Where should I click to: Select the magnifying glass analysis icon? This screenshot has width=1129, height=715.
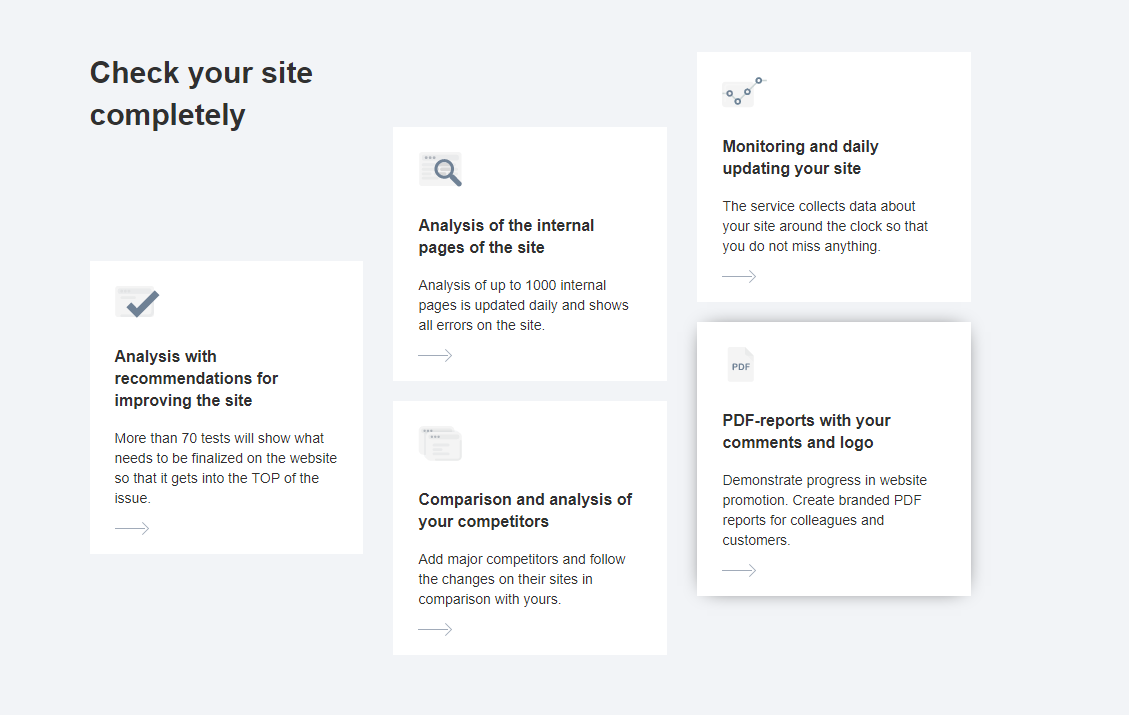click(440, 169)
